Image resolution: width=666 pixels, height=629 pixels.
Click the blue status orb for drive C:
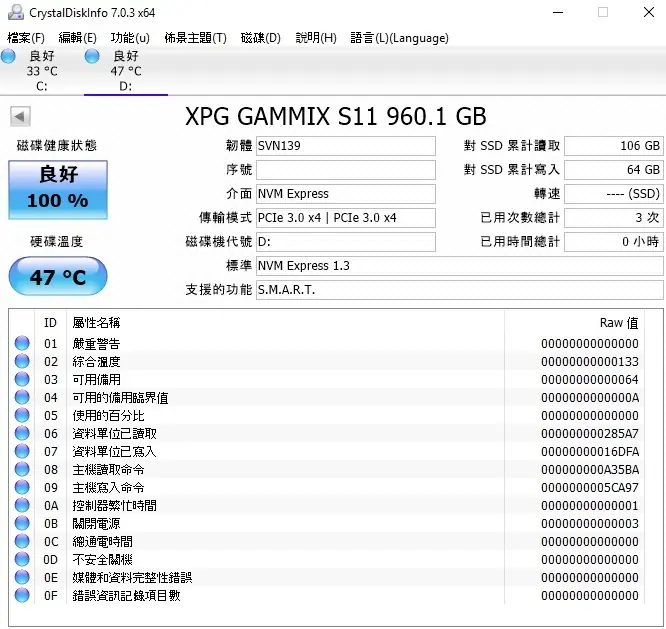tap(8, 56)
